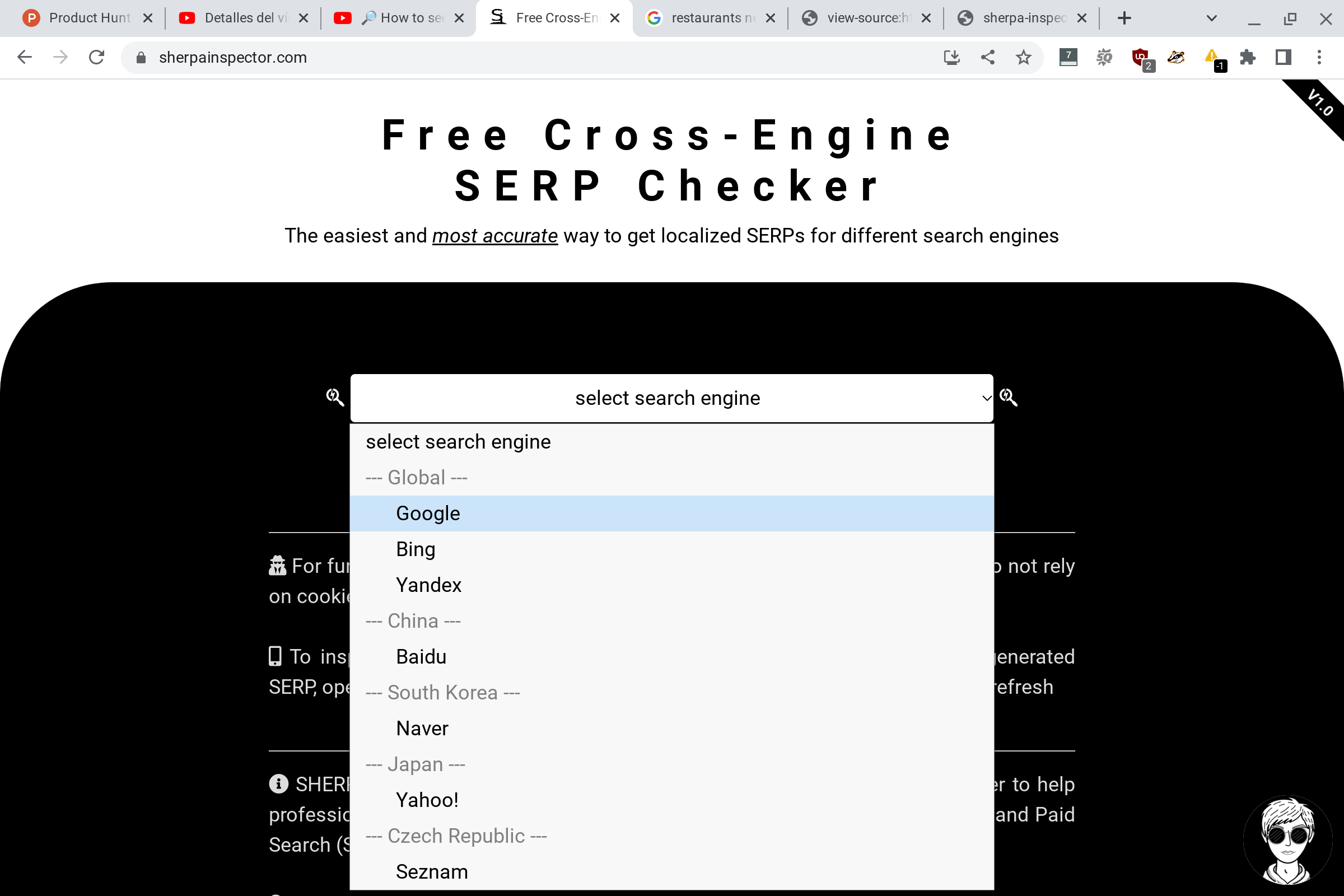Follow the 'most accurate' link
Viewport: 1344px width, 896px height.
pyautogui.click(x=495, y=235)
